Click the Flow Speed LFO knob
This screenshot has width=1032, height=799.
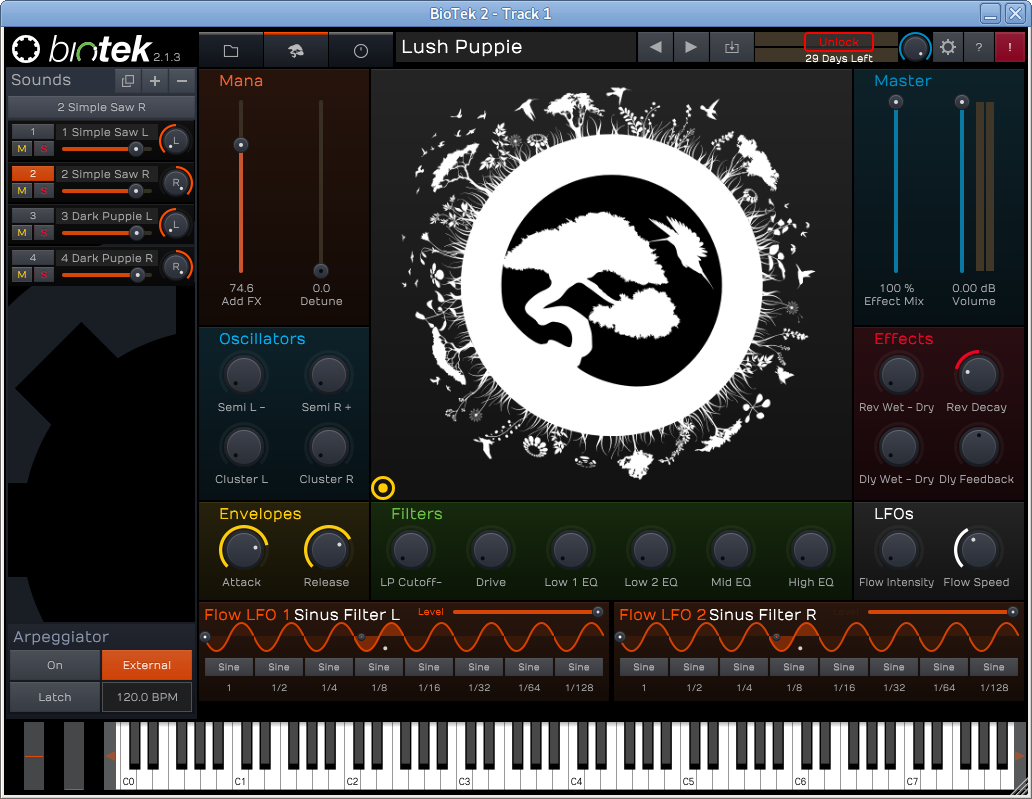click(x=977, y=550)
